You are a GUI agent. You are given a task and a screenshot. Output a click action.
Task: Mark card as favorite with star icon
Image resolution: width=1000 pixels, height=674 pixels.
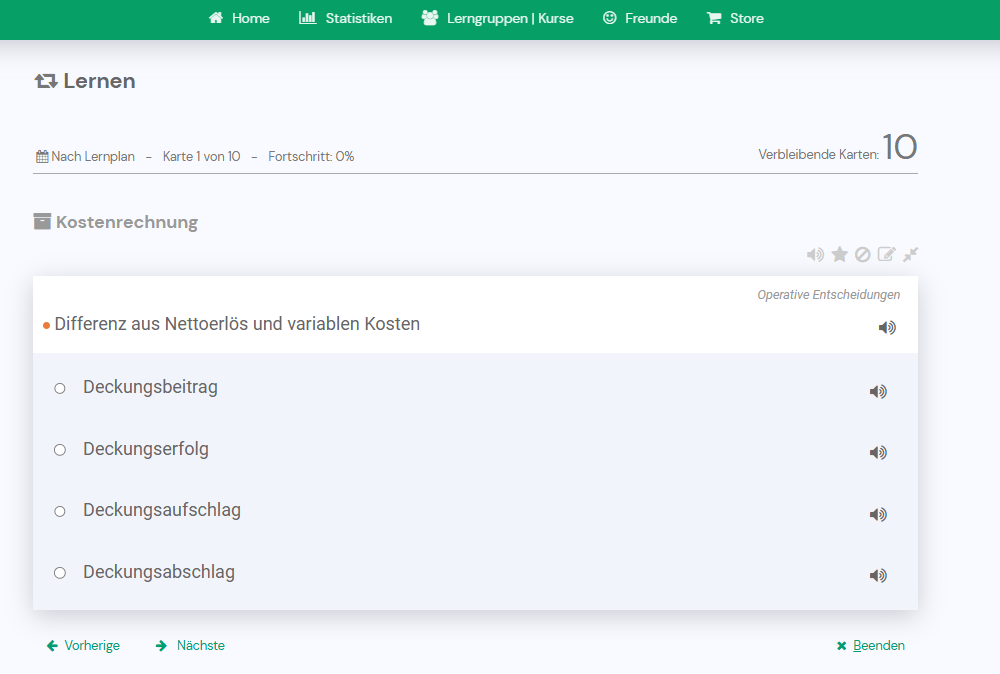839,255
